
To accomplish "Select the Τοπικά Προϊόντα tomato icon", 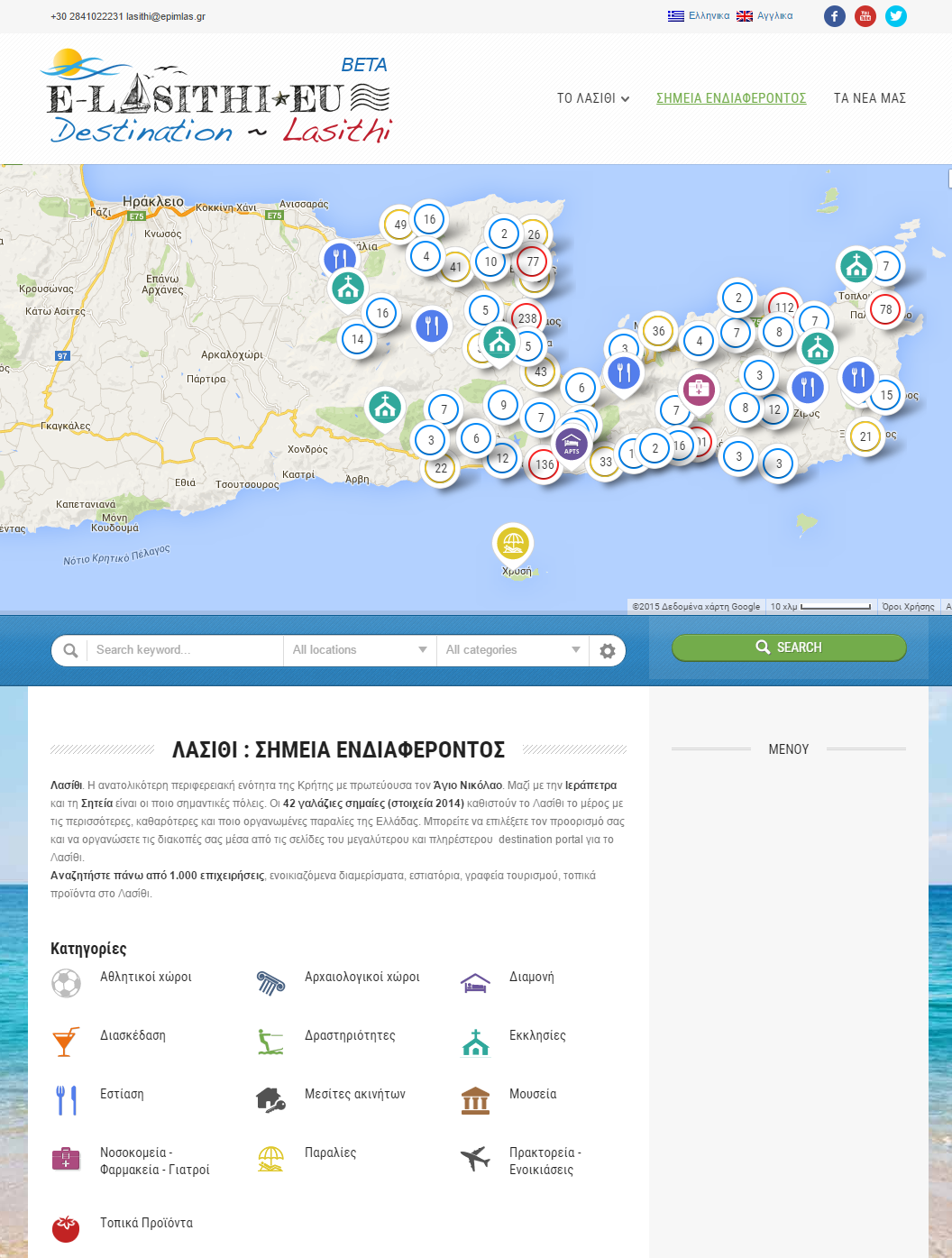I will 66,1228.
